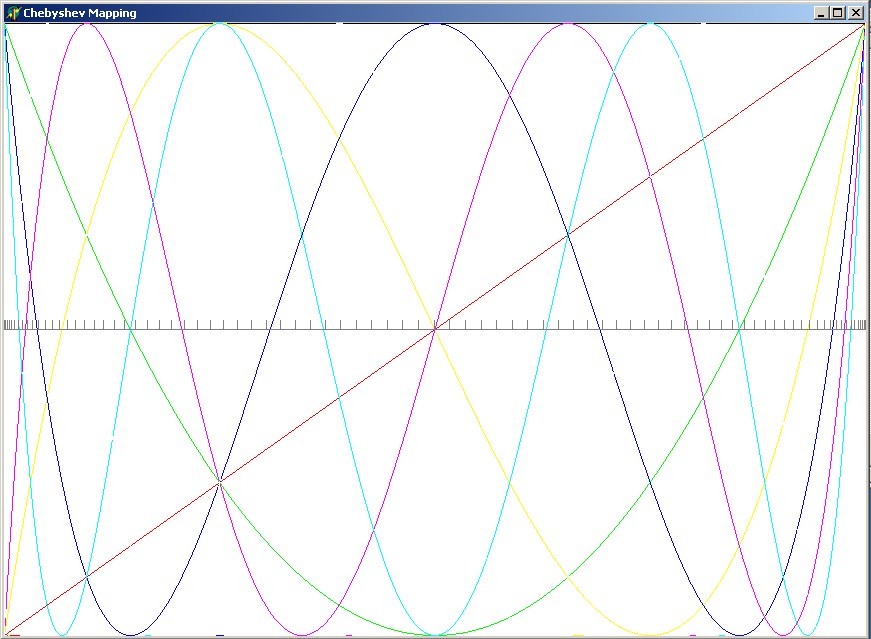Click the Chebyshev Mapping app icon in title bar
Image resolution: width=871 pixels, height=639 pixels.
pos(13,13)
